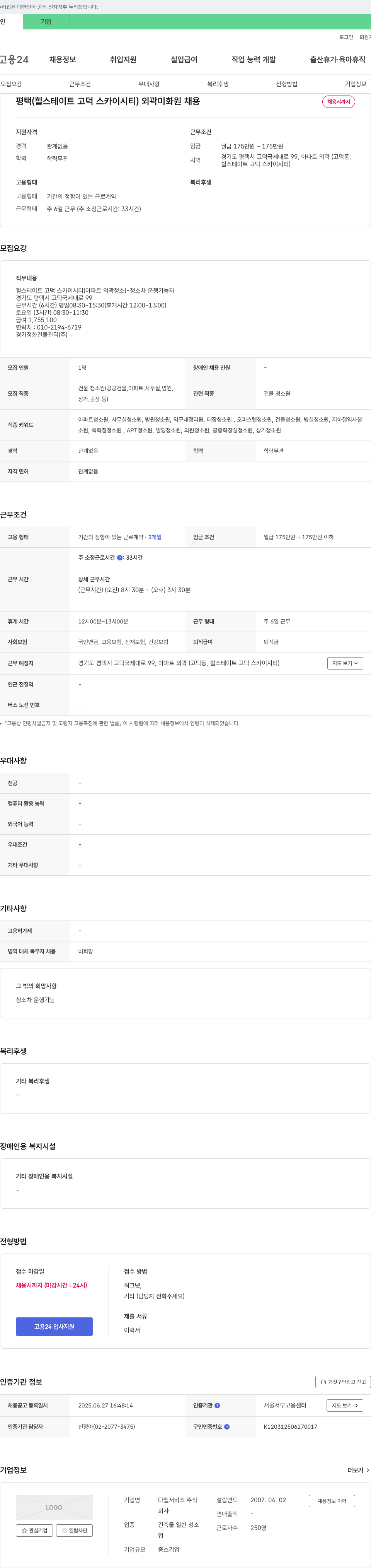
Task: Click the 고용24 site logo
Action: point(14,60)
